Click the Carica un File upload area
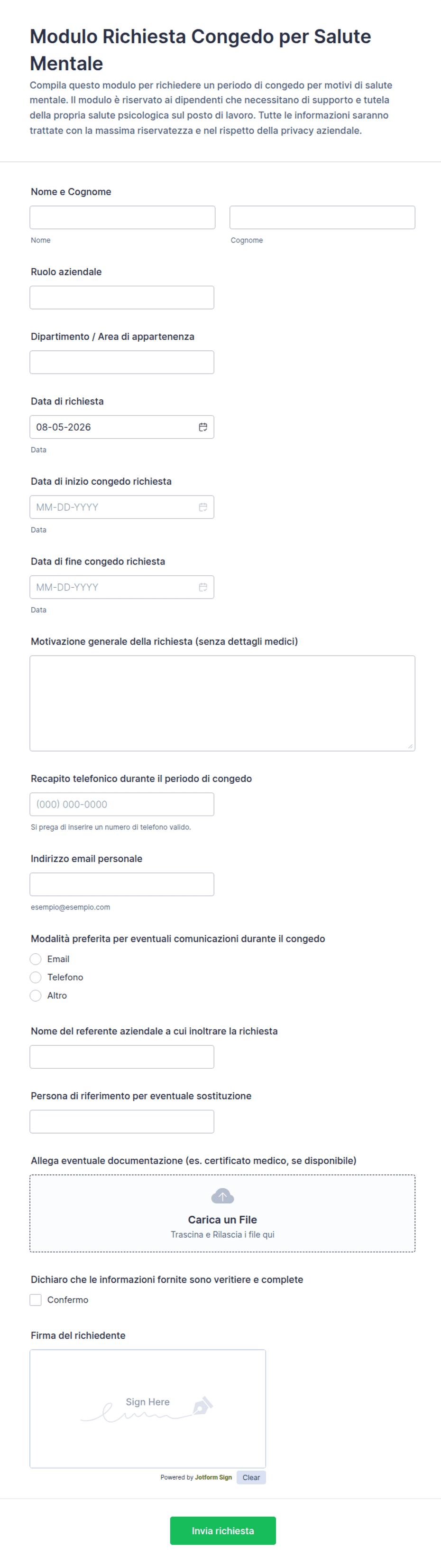Screen dimensions: 441x1568 pyautogui.click(x=222, y=1213)
